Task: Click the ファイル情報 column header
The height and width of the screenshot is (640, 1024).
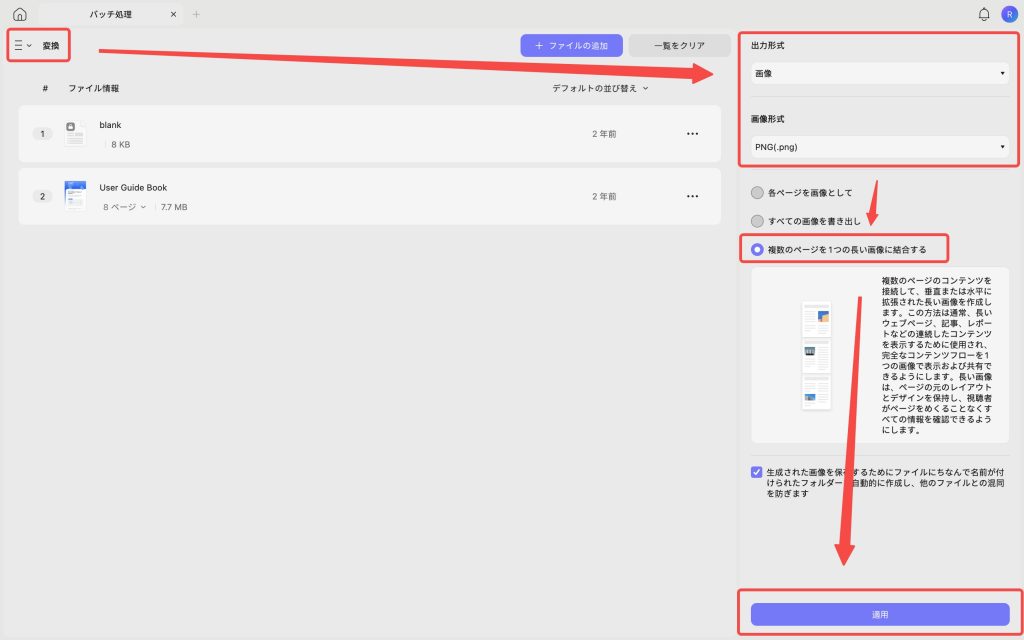Action: pos(93,88)
